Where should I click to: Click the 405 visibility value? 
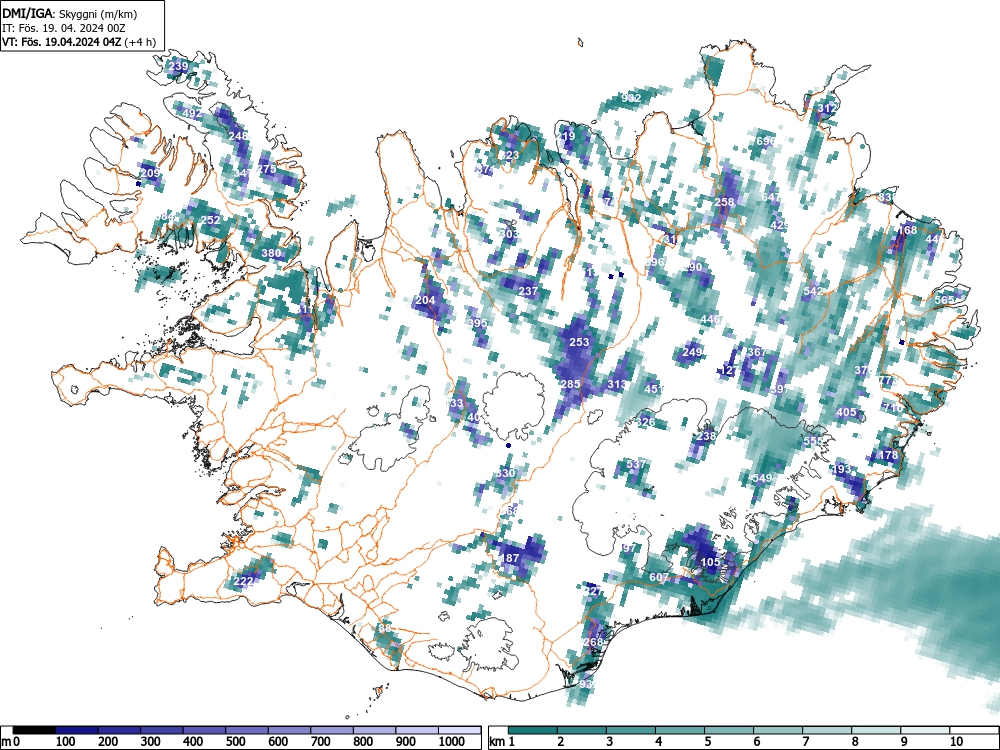846,413
